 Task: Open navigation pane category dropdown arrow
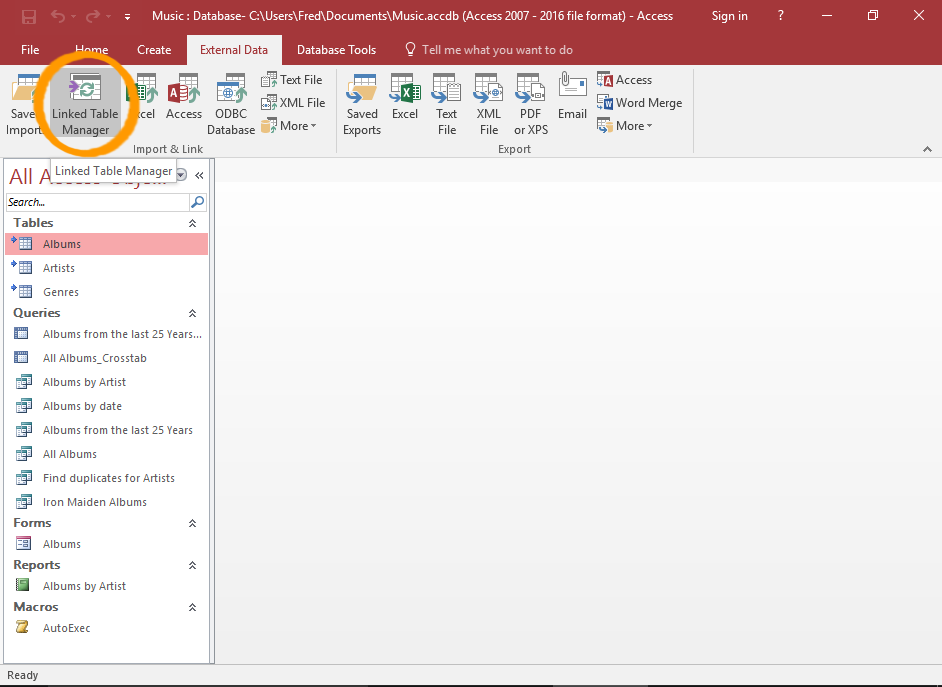[181, 175]
